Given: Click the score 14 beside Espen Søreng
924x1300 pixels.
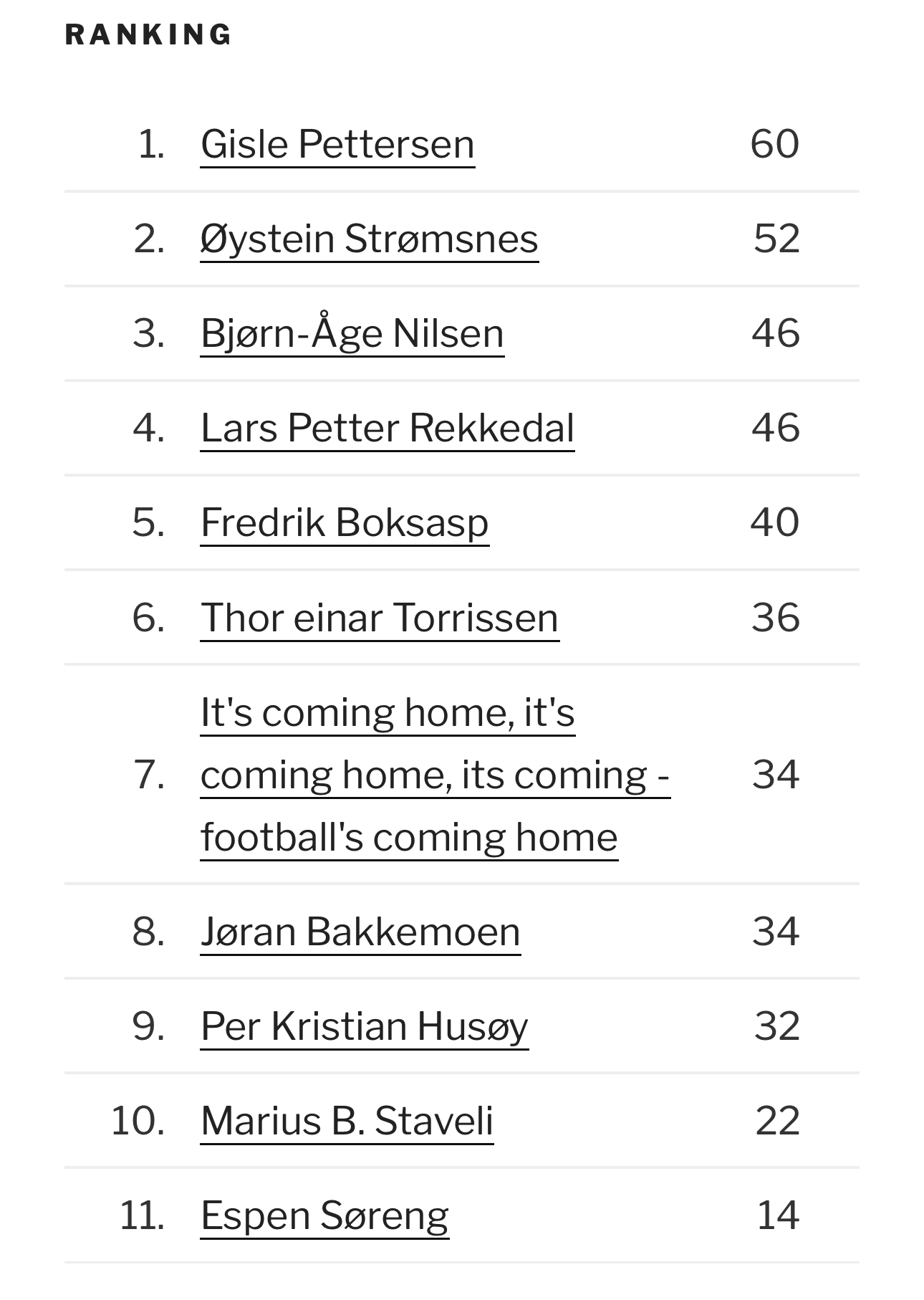Looking at the screenshot, I should coord(778,1215).
